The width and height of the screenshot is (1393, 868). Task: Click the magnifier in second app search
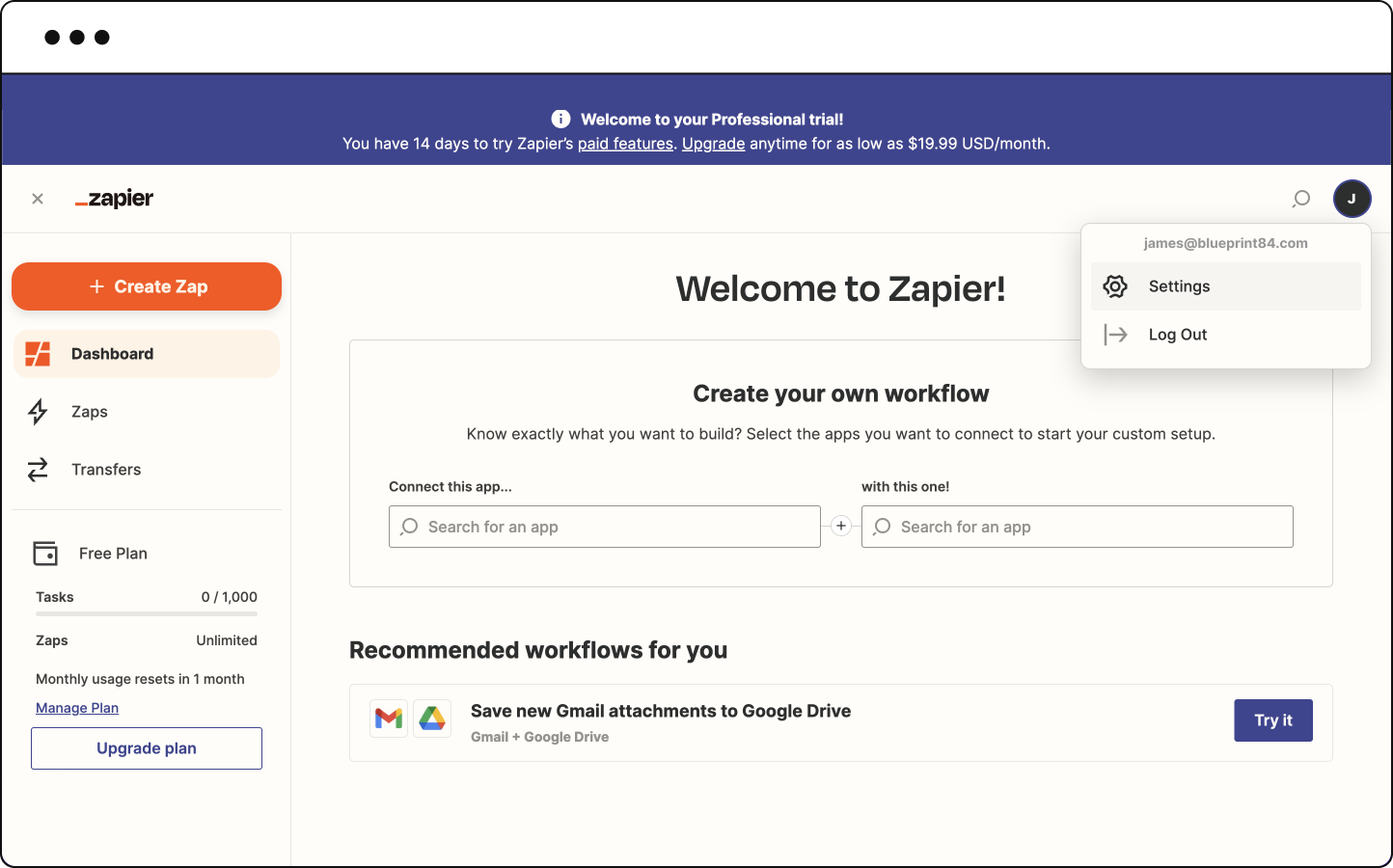click(x=882, y=527)
